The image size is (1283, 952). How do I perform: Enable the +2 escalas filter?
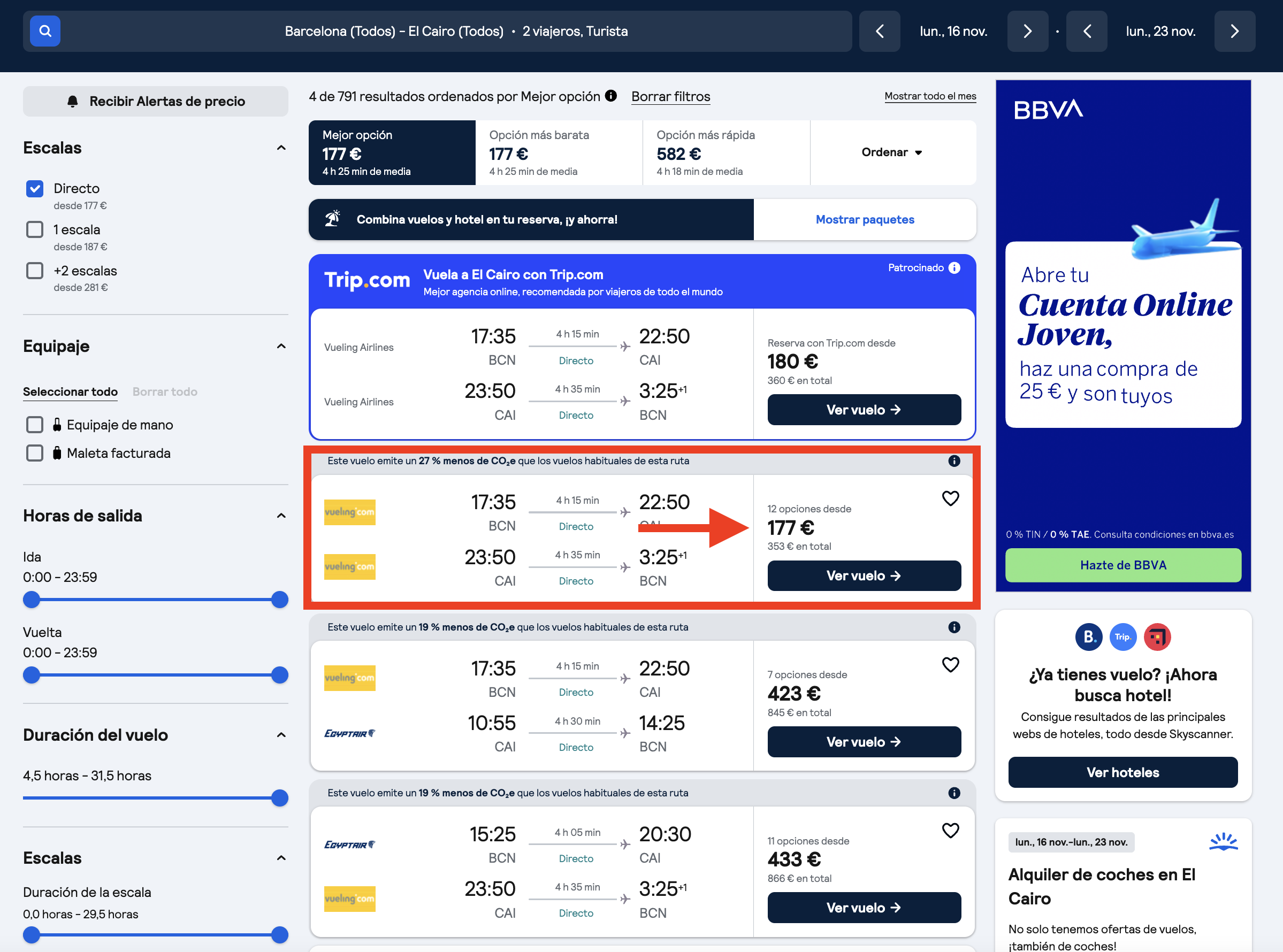point(35,270)
